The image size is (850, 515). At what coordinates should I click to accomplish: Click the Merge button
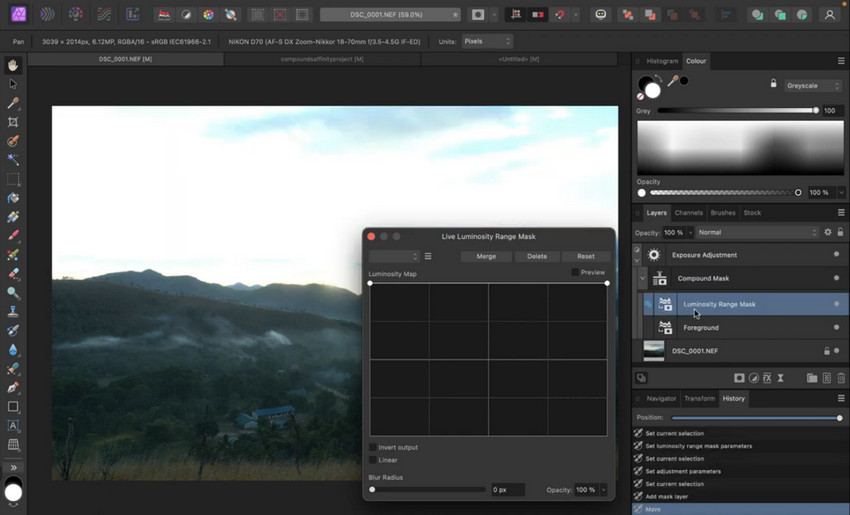pyautogui.click(x=486, y=256)
